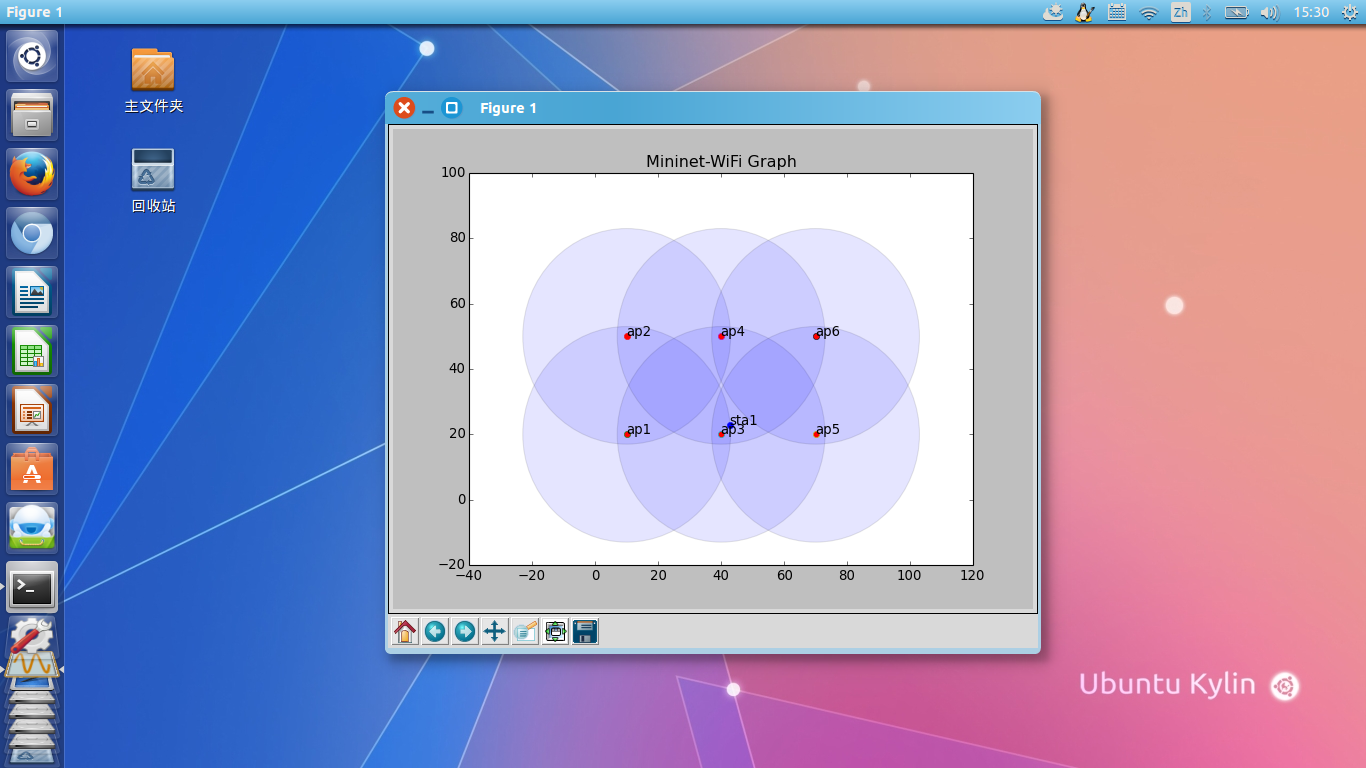Screen dimensions: 1366x768
Task: Click the x-axis tick label 120
Action: tap(972, 575)
